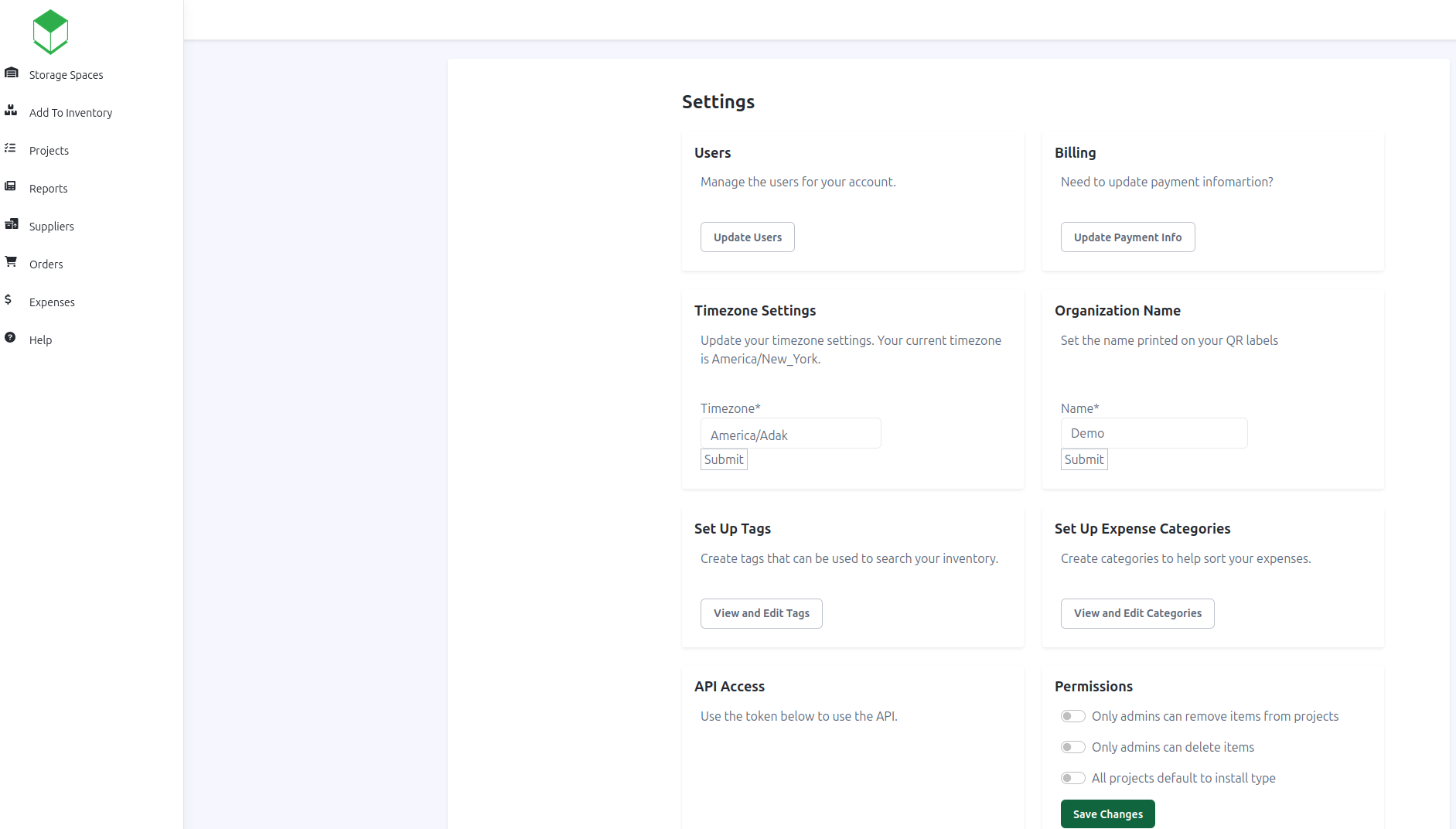This screenshot has height=829, width=1456.
Task: Click the 'API Access' card heading
Action: [x=730, y=687]
